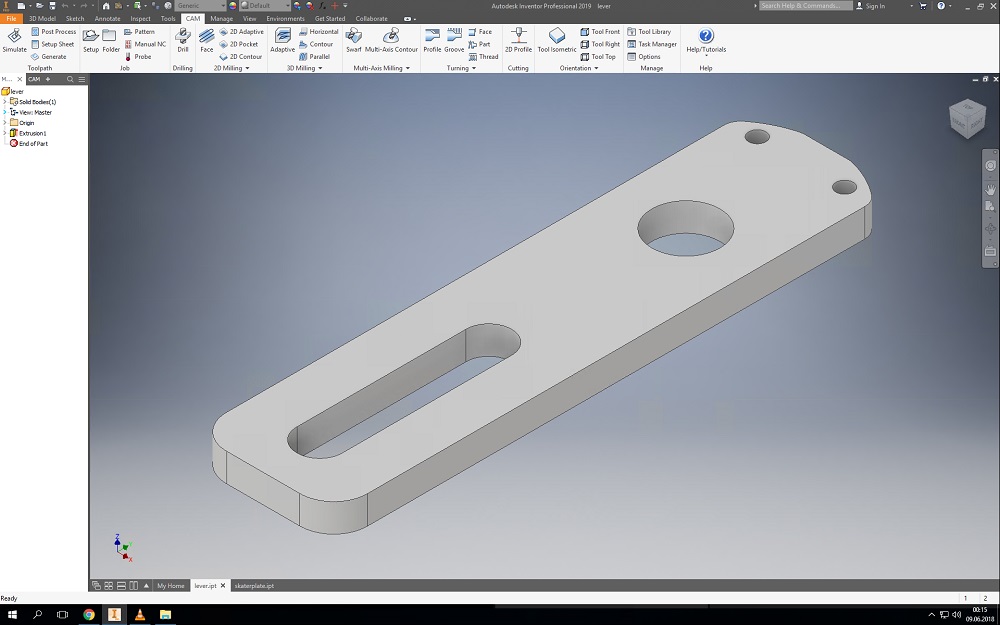Select the Pattern job command
Screen dimensions: 1000x625
click(139, 31)
